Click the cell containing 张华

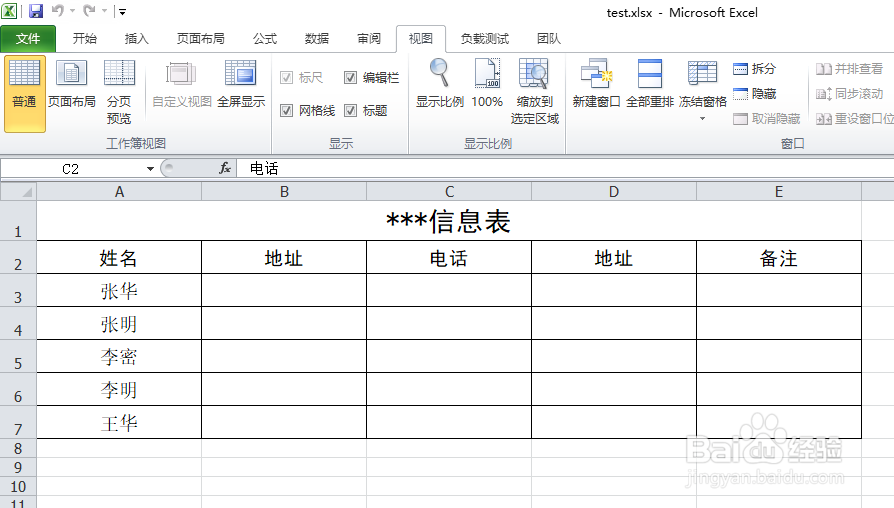point(119,291)
